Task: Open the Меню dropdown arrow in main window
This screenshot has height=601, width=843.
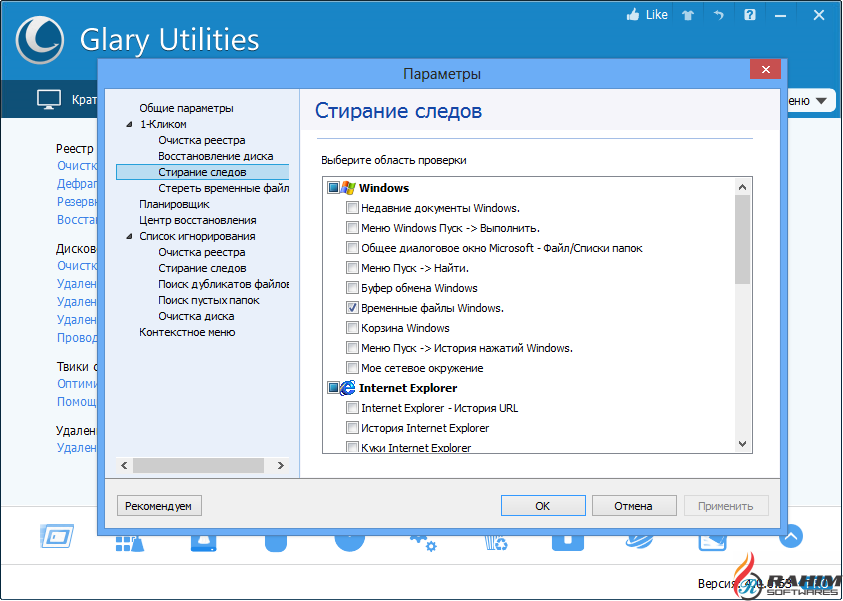Action: pyautogui.click(x=820, y=101)
